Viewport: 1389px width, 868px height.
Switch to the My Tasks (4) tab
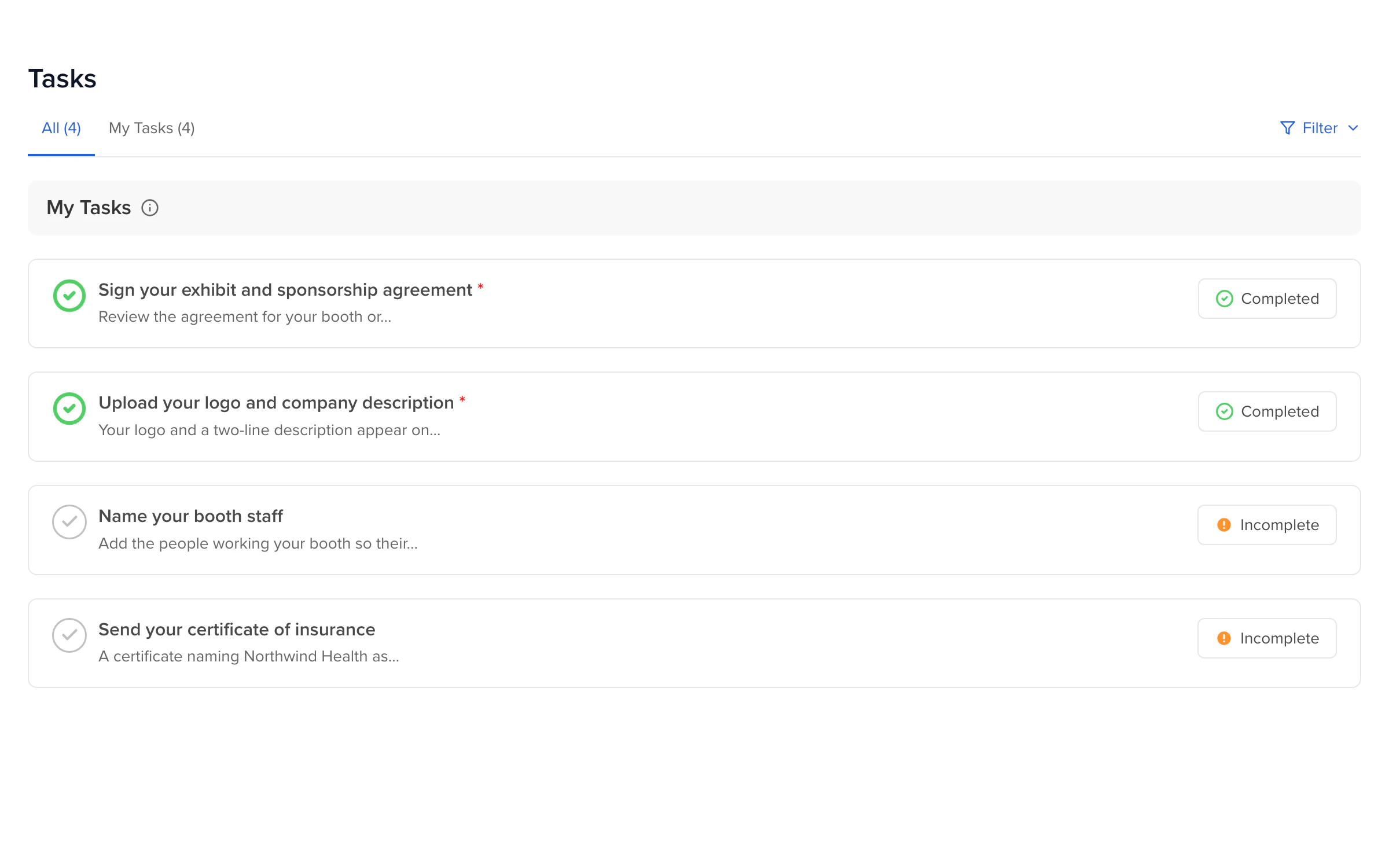(152, 128)
